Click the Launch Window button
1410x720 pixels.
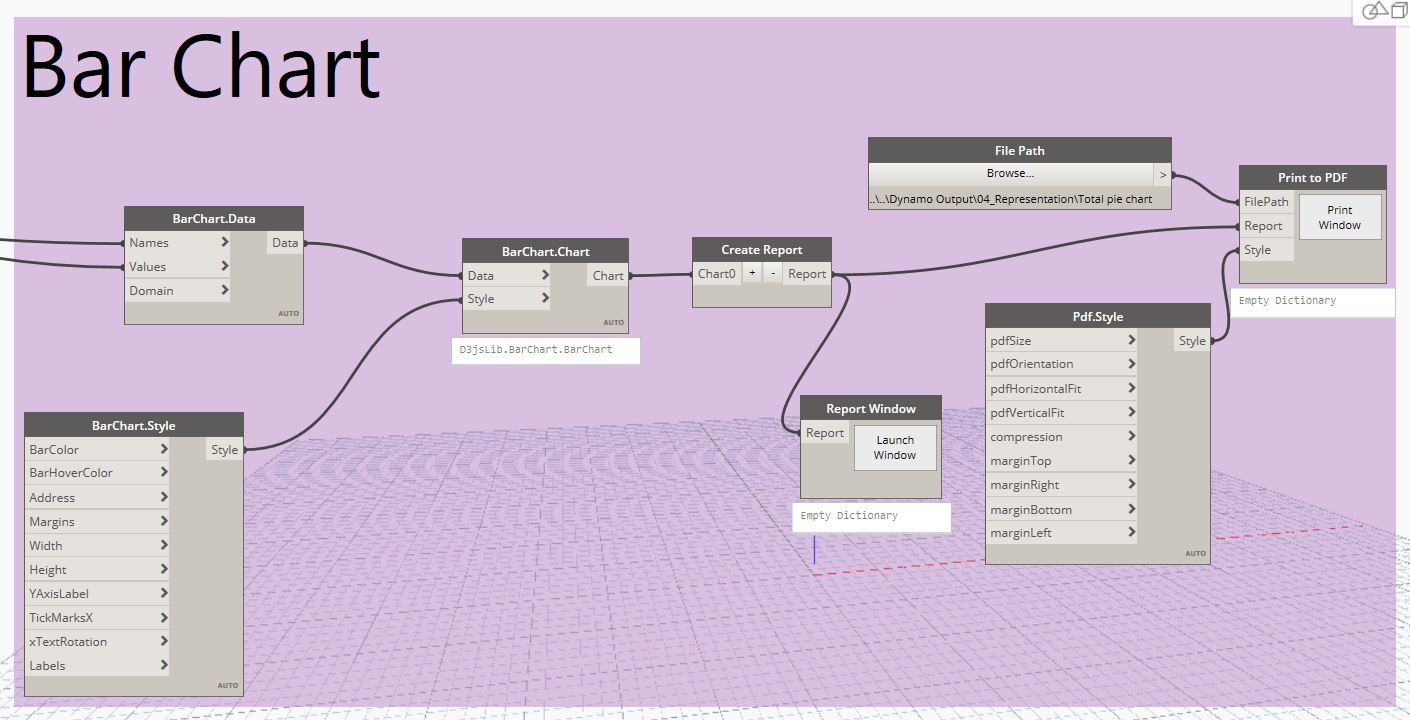coord(895,448)
